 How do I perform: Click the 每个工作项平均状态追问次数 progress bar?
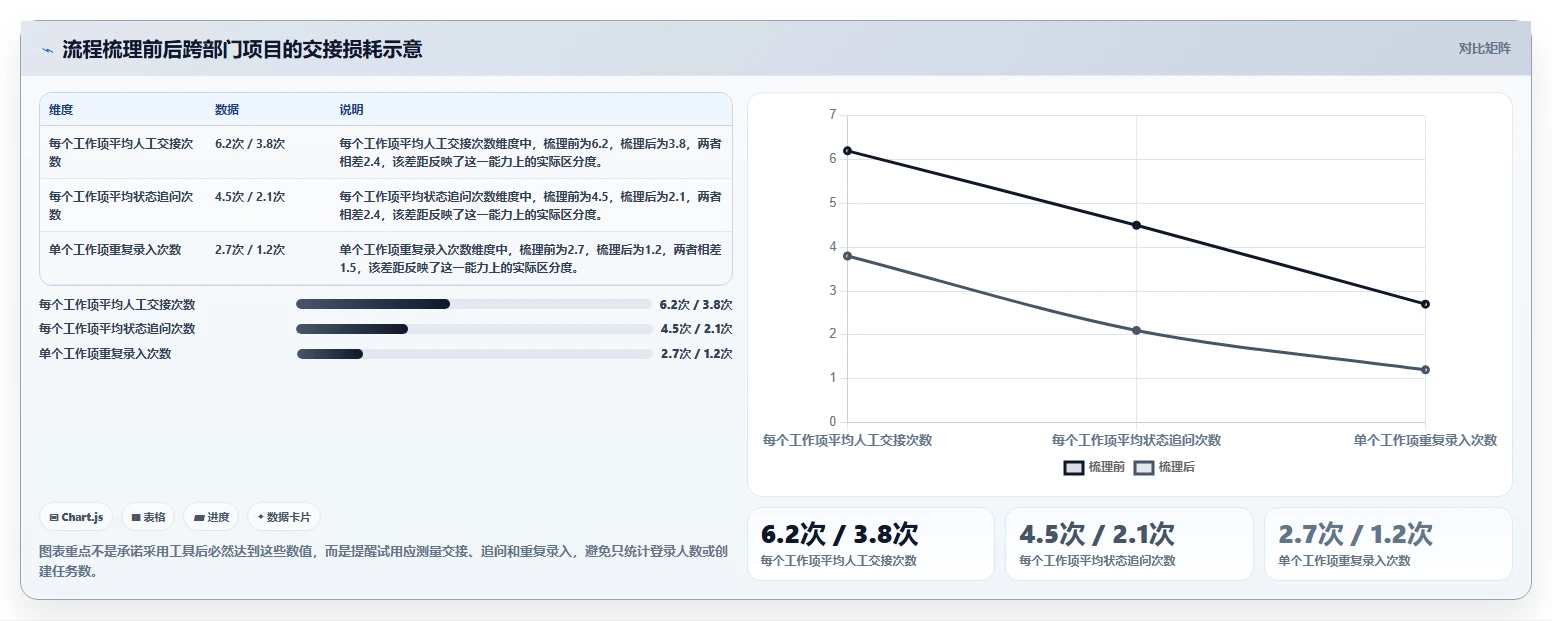click(x=474, y=329)
